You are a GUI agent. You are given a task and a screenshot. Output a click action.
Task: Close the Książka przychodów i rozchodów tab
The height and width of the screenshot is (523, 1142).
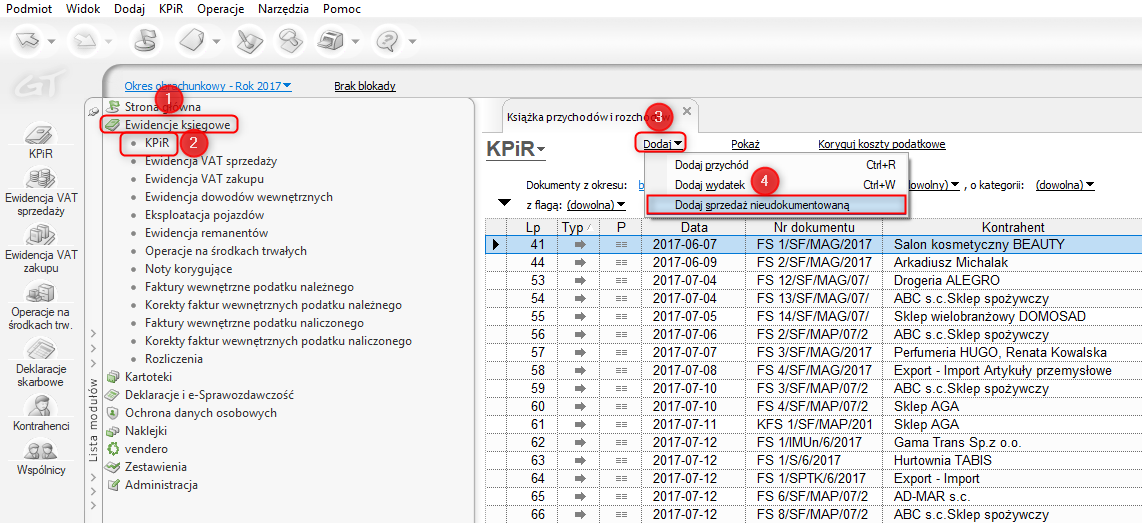click(x=686, y=111)
